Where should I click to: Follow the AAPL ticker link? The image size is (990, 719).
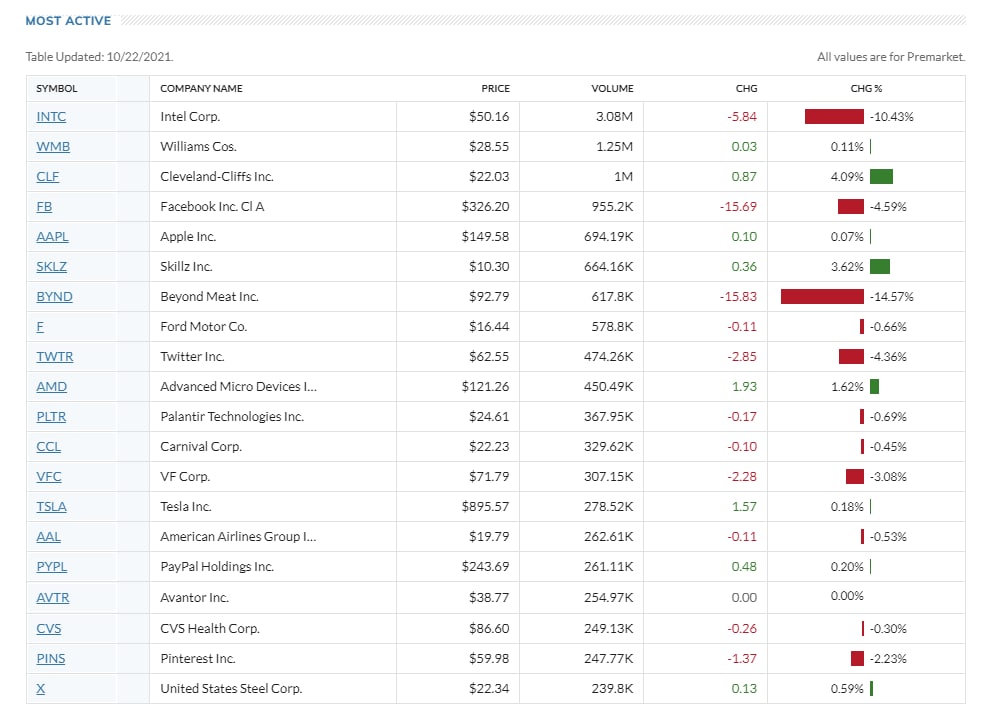click(x=52, y=237)
